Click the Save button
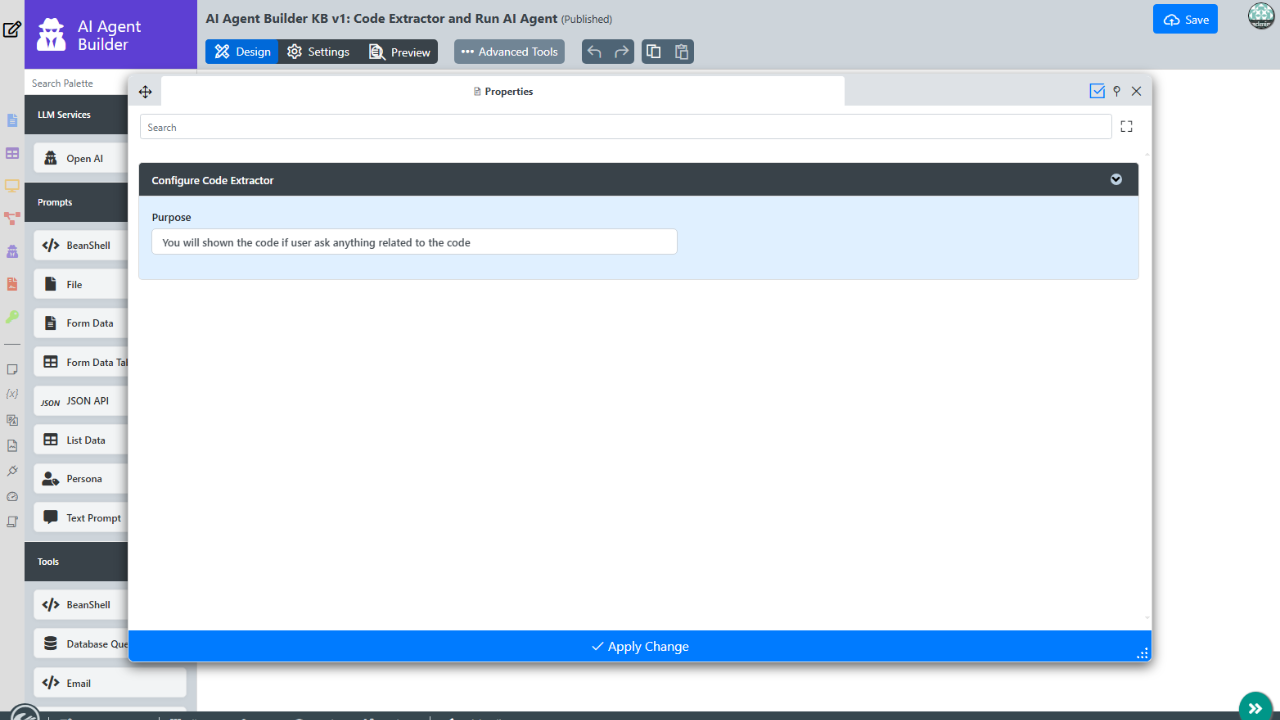Screen dimensions: 1280x720 click(x=1185, y=20)
